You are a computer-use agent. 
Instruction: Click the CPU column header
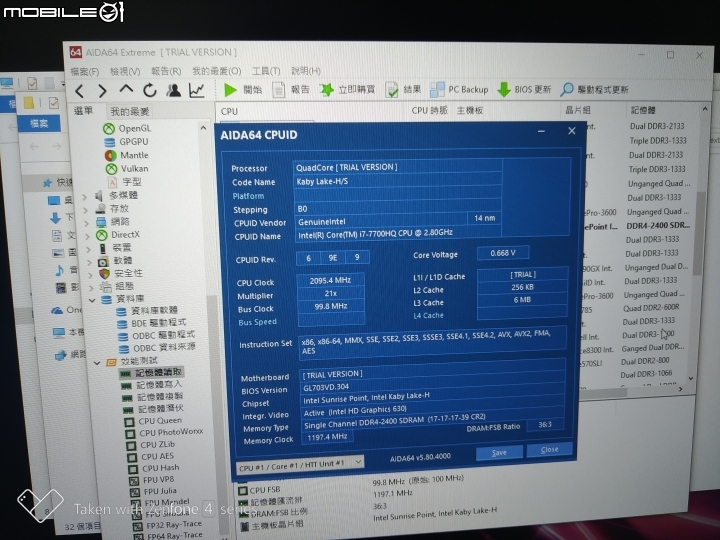[x=229, y=111]
